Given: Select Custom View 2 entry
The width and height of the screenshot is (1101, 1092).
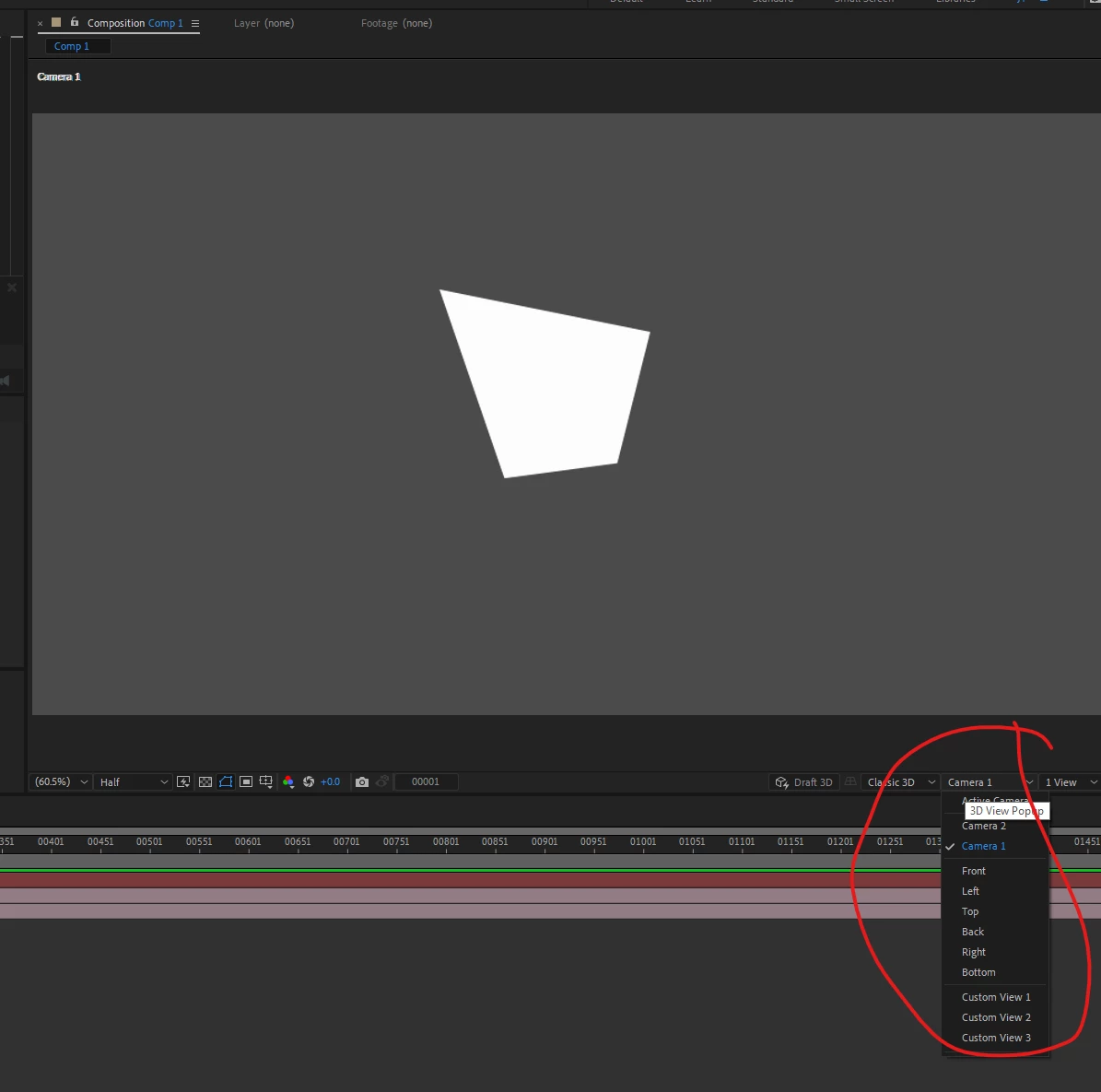Looking at the screenshot, I should click(995, 1017).
